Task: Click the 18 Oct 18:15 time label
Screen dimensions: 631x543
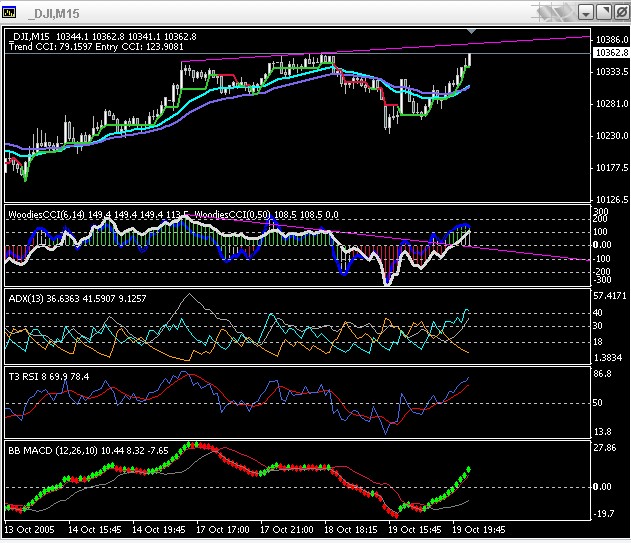Action: point(351,530)
